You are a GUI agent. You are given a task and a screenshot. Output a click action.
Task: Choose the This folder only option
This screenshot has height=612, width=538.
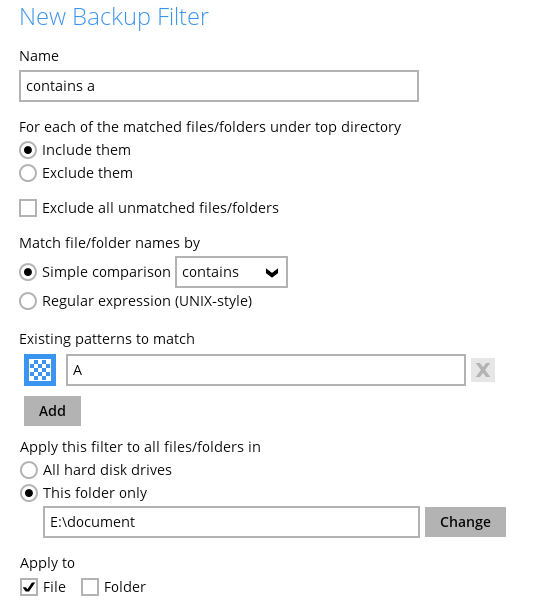point(29,493)
